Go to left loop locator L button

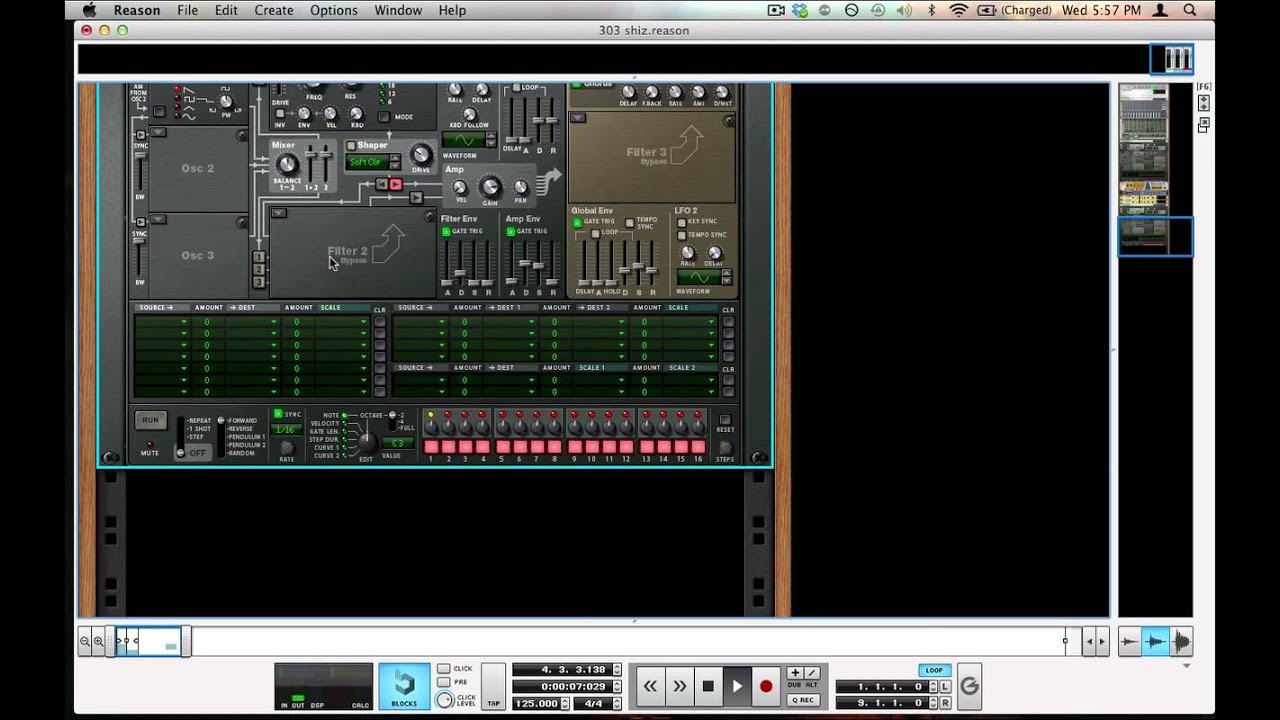click(945, 687)
